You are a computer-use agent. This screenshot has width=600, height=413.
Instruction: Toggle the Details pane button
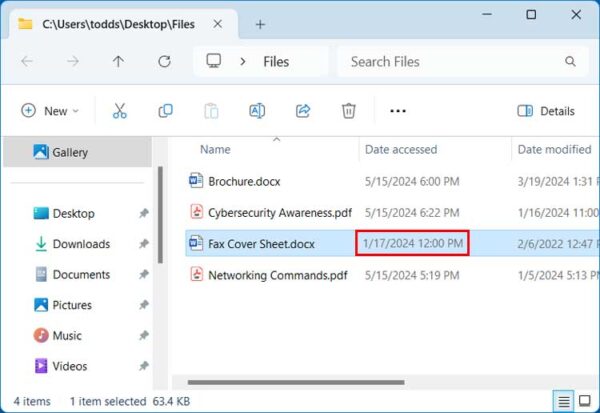coord(546,111)
